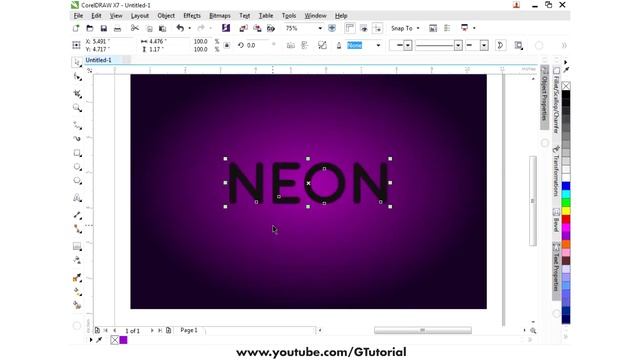640x360 pixels.
Task: Toggle the show guidelines button
Action: pyautogui.click(x=378, y=28)
